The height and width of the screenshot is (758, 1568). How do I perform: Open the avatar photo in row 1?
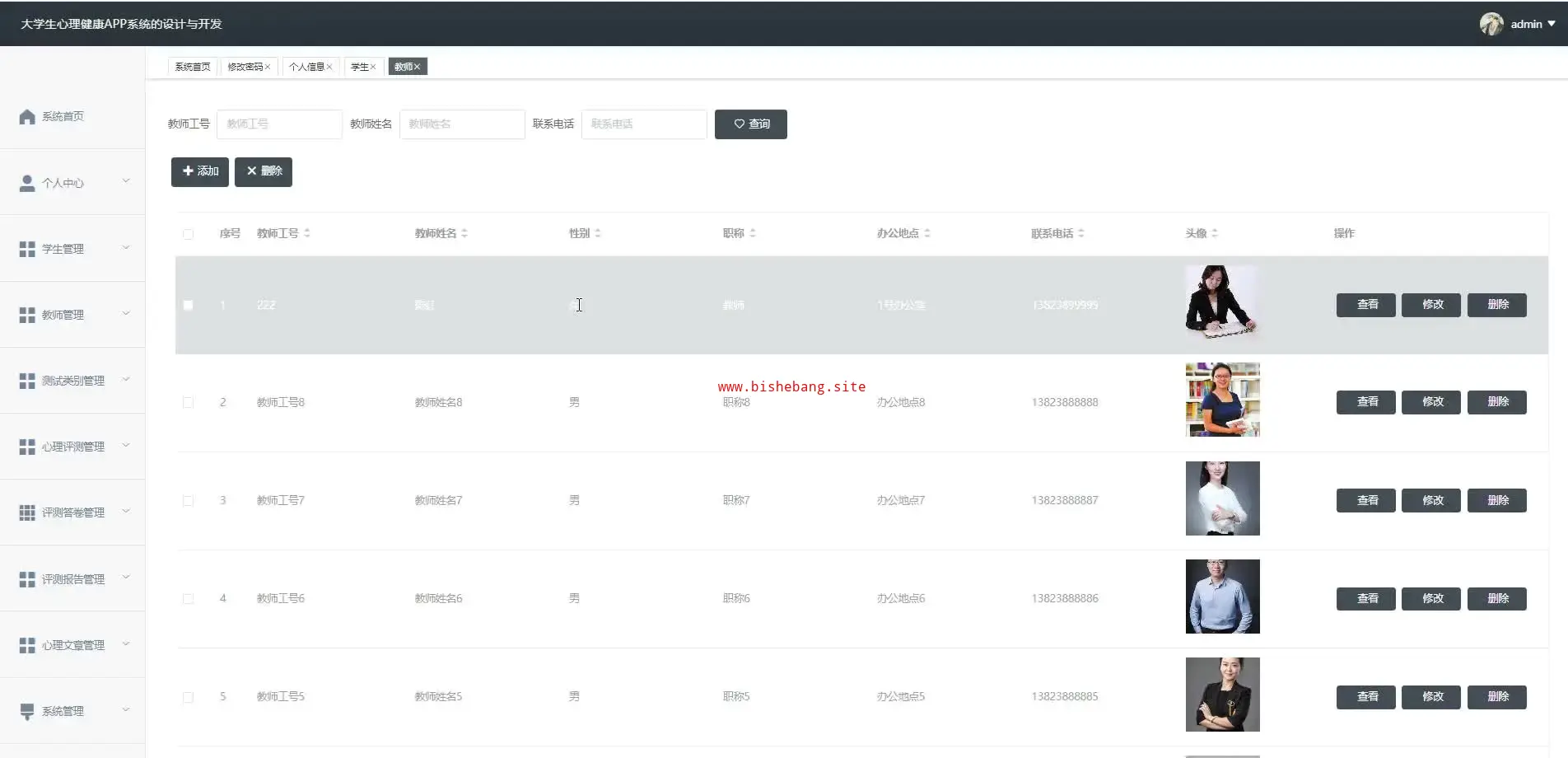pos(1223,302)
